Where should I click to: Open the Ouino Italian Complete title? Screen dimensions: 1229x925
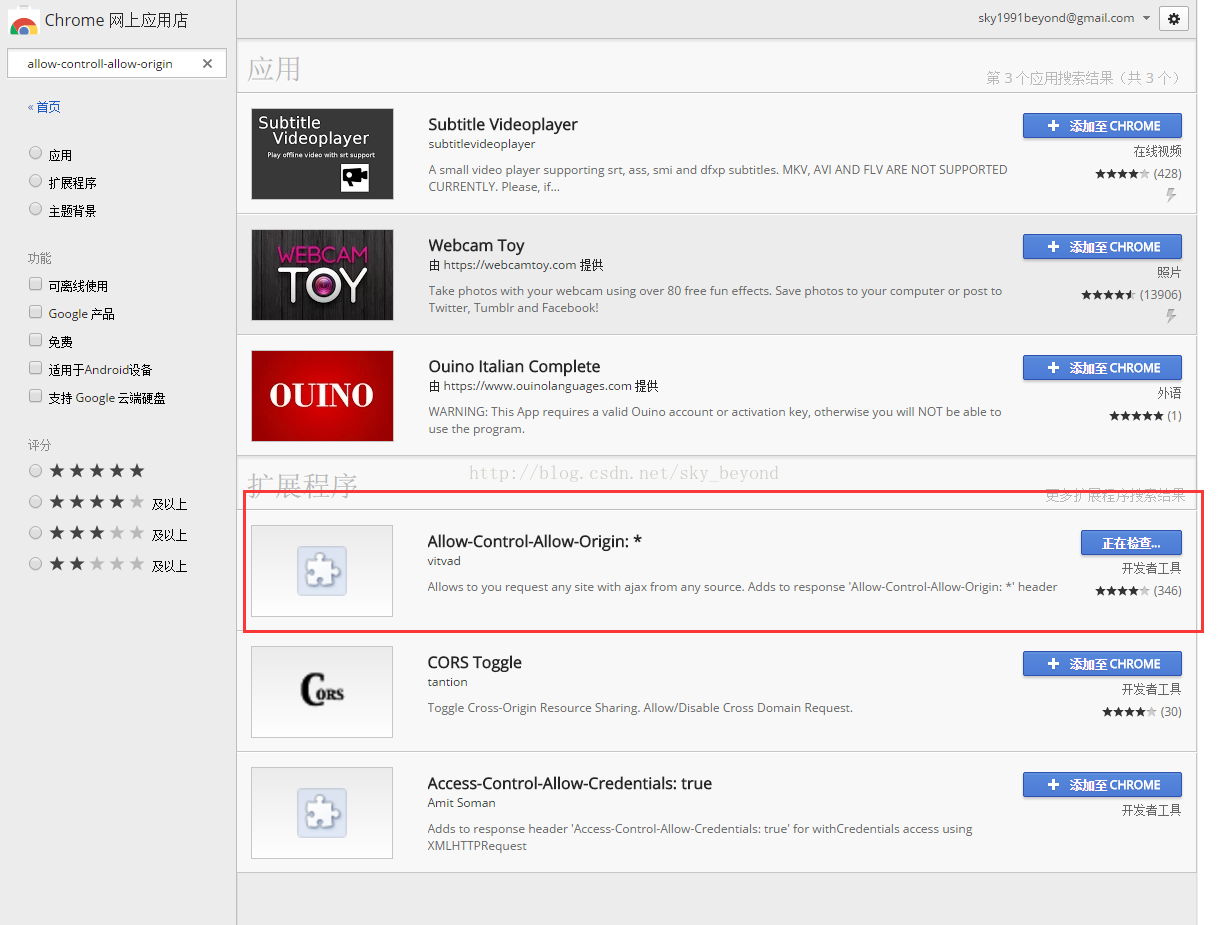tap(514, 367)
